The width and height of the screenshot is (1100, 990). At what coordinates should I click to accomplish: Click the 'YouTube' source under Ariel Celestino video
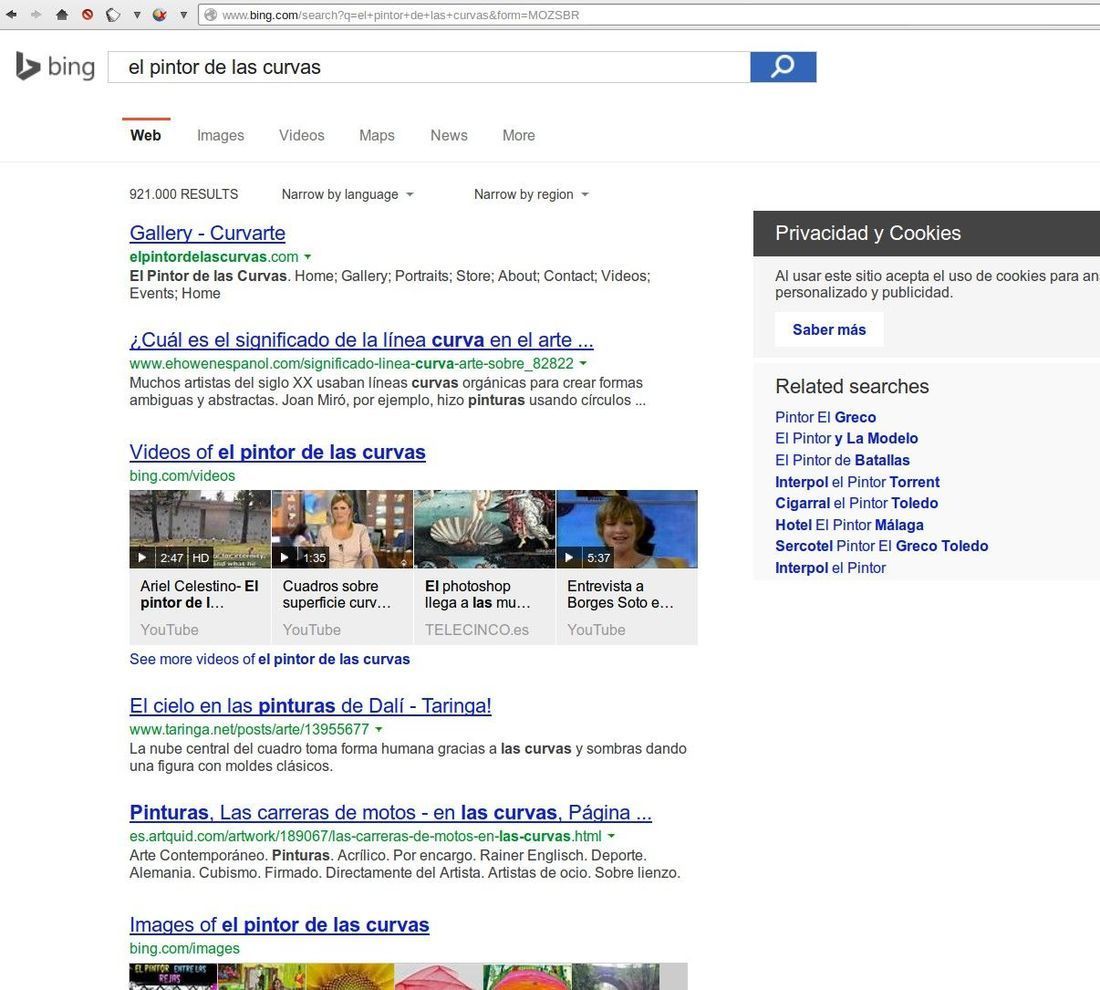[x=169, y=630]
